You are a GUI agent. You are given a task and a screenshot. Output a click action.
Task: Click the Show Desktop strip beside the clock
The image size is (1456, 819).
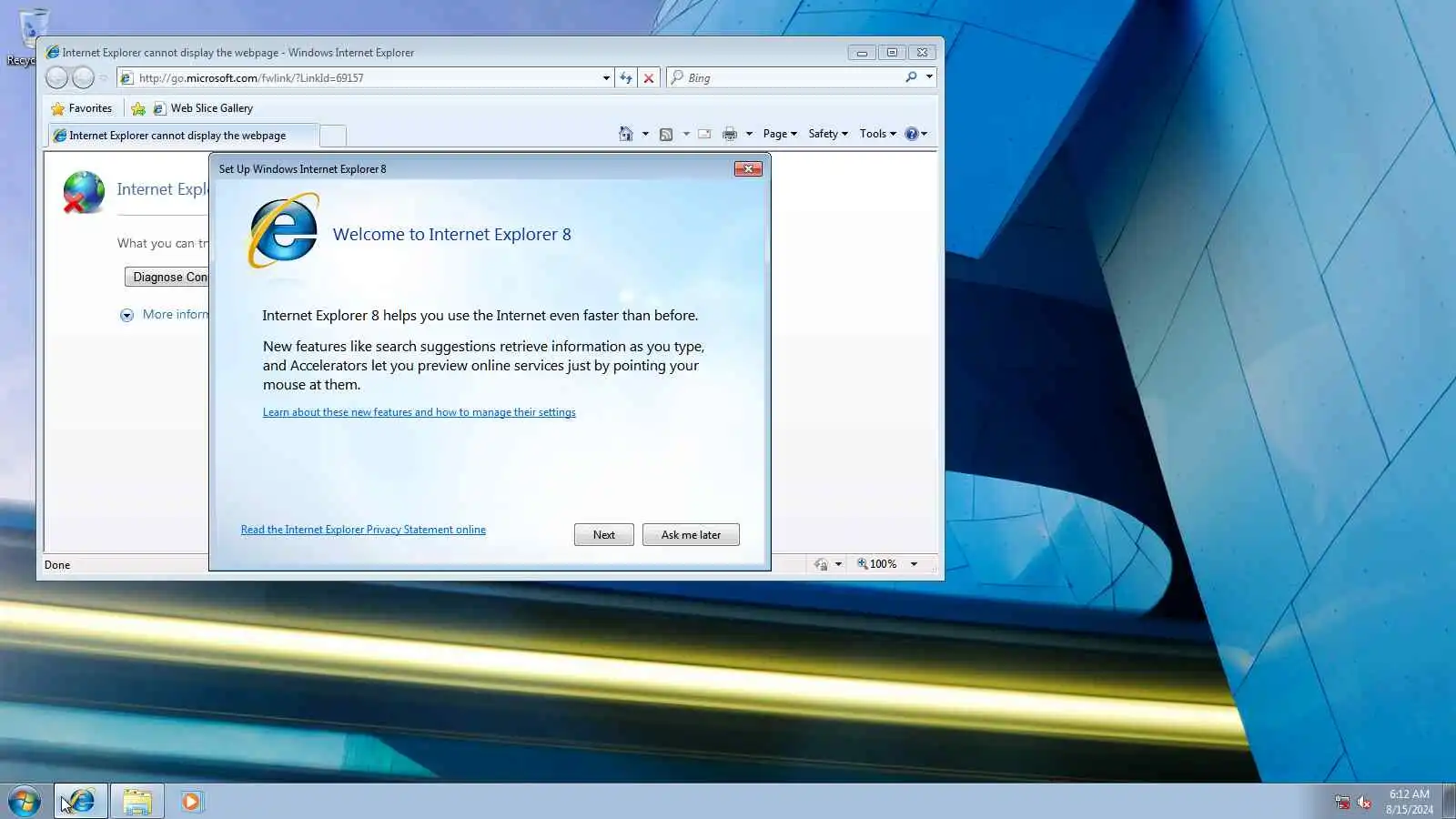click(1450, 802)
